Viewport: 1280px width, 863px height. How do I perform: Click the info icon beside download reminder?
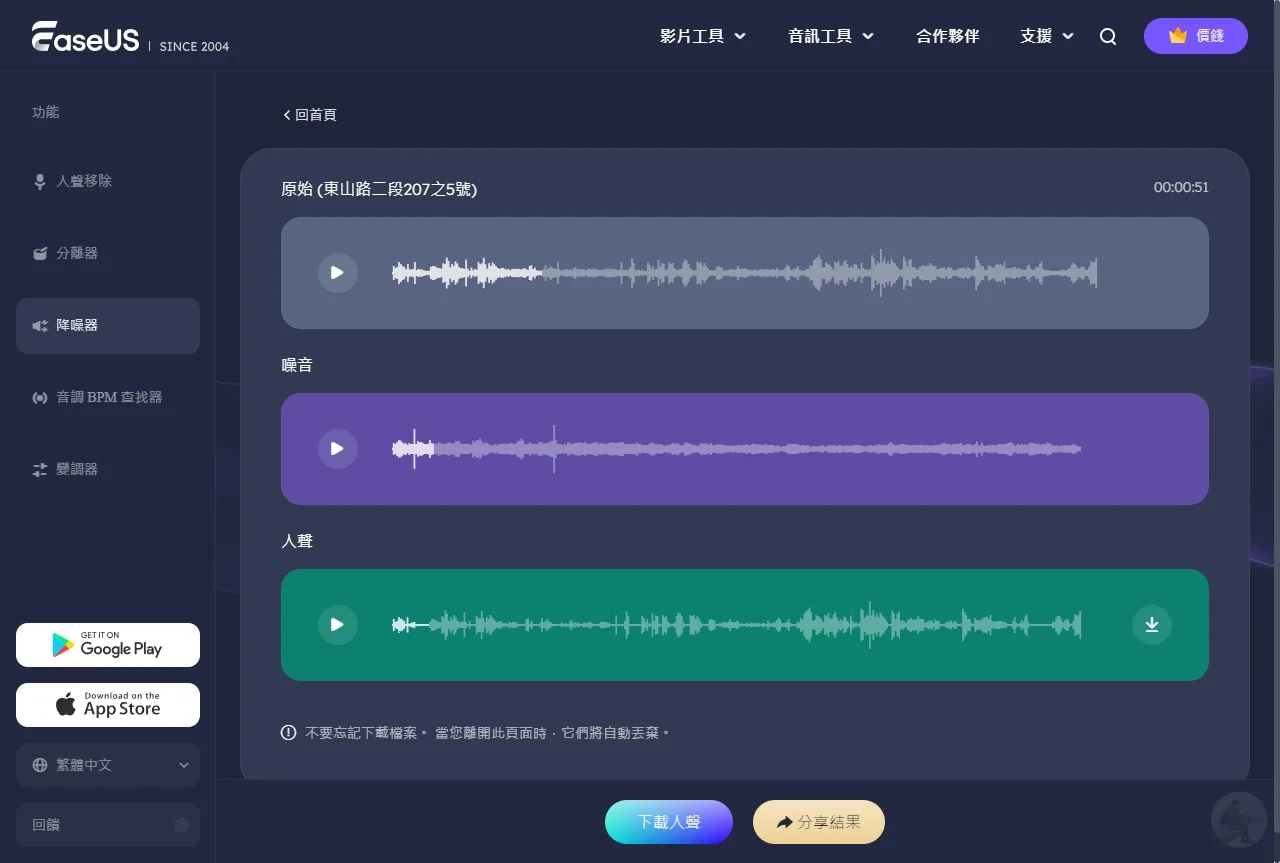click(x=289, y=733)
